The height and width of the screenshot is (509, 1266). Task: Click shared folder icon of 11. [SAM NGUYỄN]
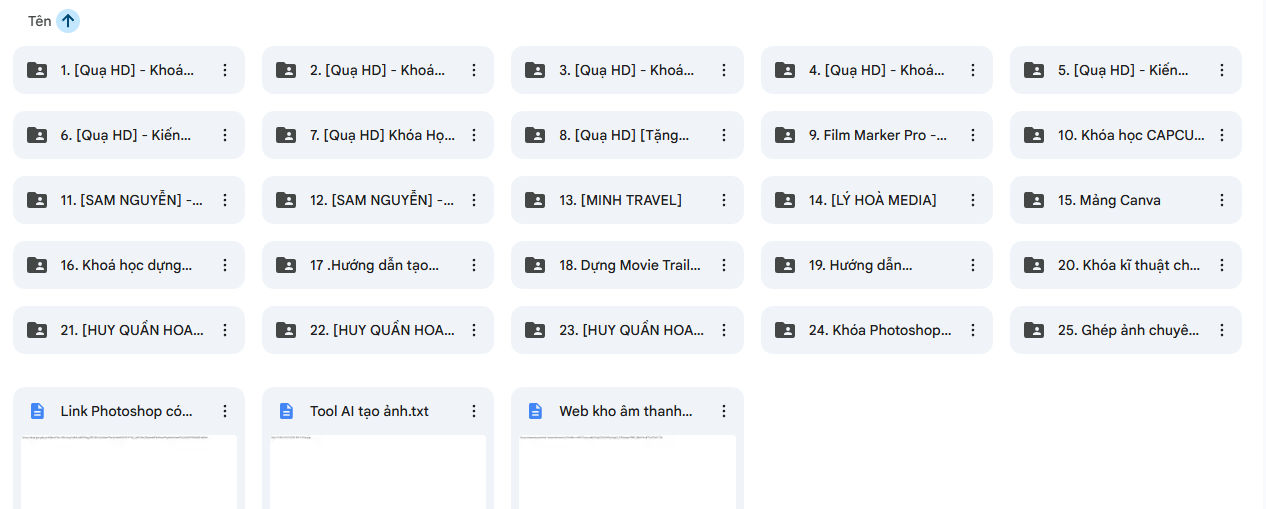pos(37,200)
